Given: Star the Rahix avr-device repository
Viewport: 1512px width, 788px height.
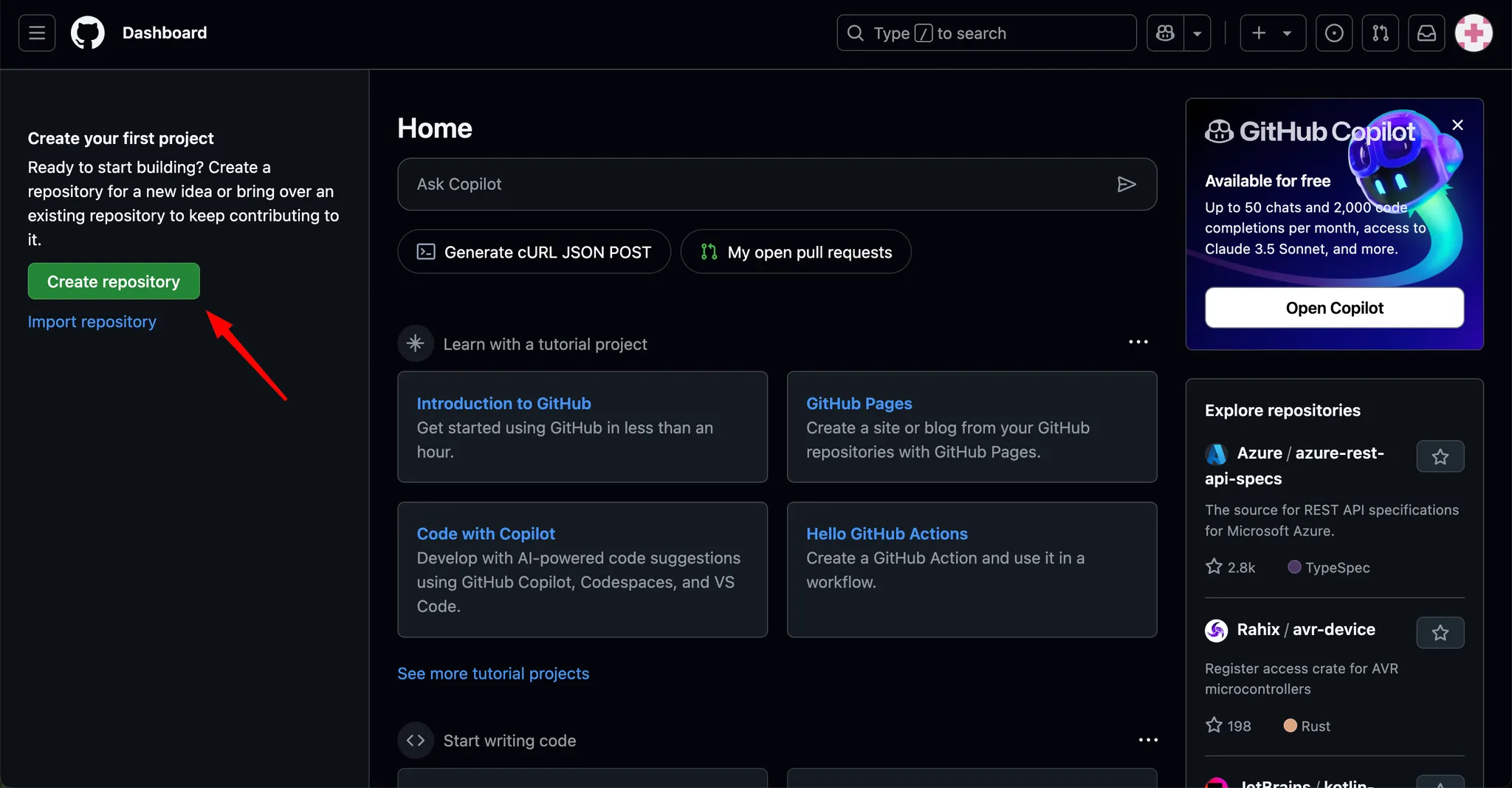Looking at the screenshot, I should (1440, 633).
